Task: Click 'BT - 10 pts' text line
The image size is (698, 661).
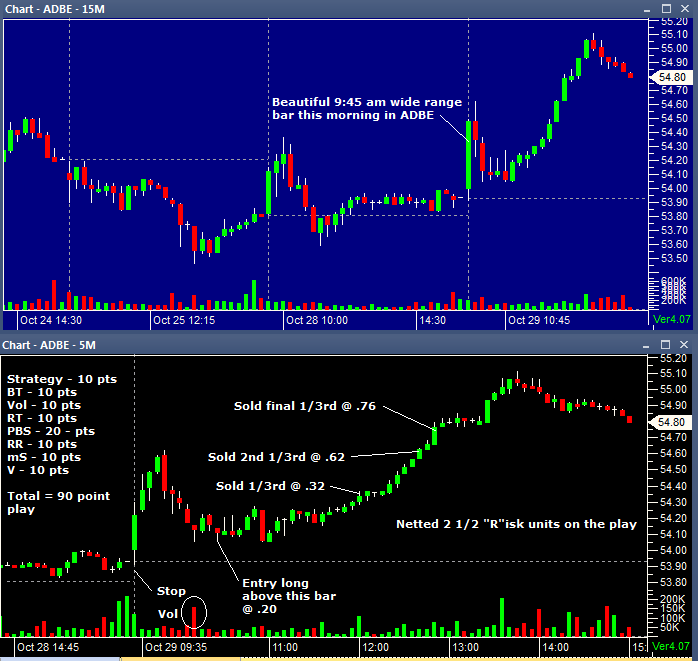Action: click(x=42, y=392)
